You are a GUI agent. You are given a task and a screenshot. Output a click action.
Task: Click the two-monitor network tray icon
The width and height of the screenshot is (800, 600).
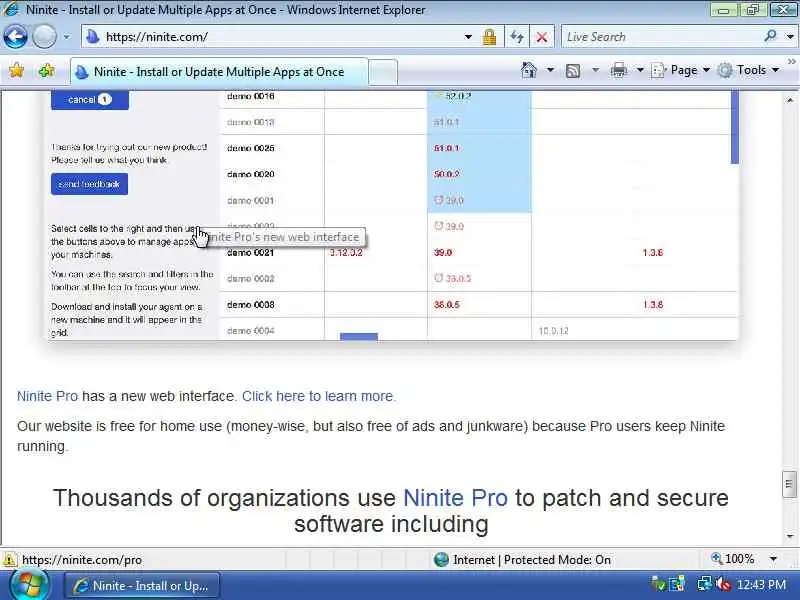(x=704, y=584)
